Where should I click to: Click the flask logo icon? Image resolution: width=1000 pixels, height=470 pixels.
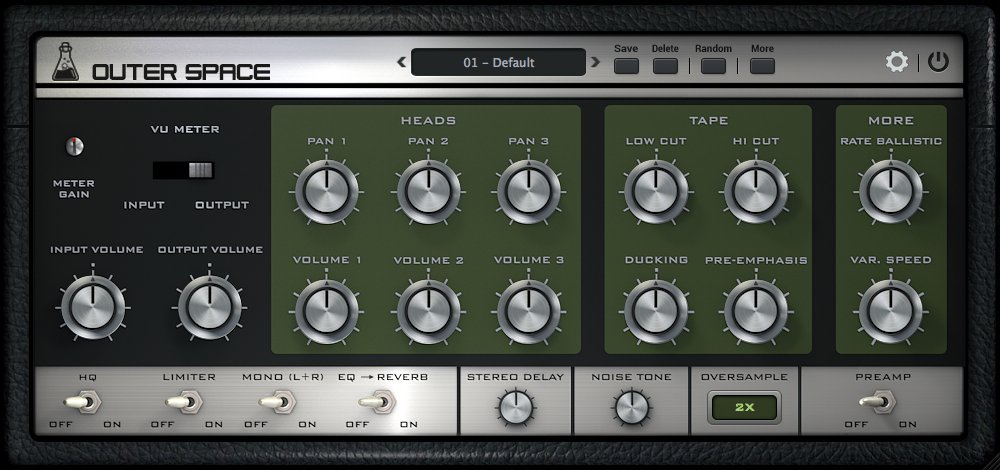[x=65, y=62]
